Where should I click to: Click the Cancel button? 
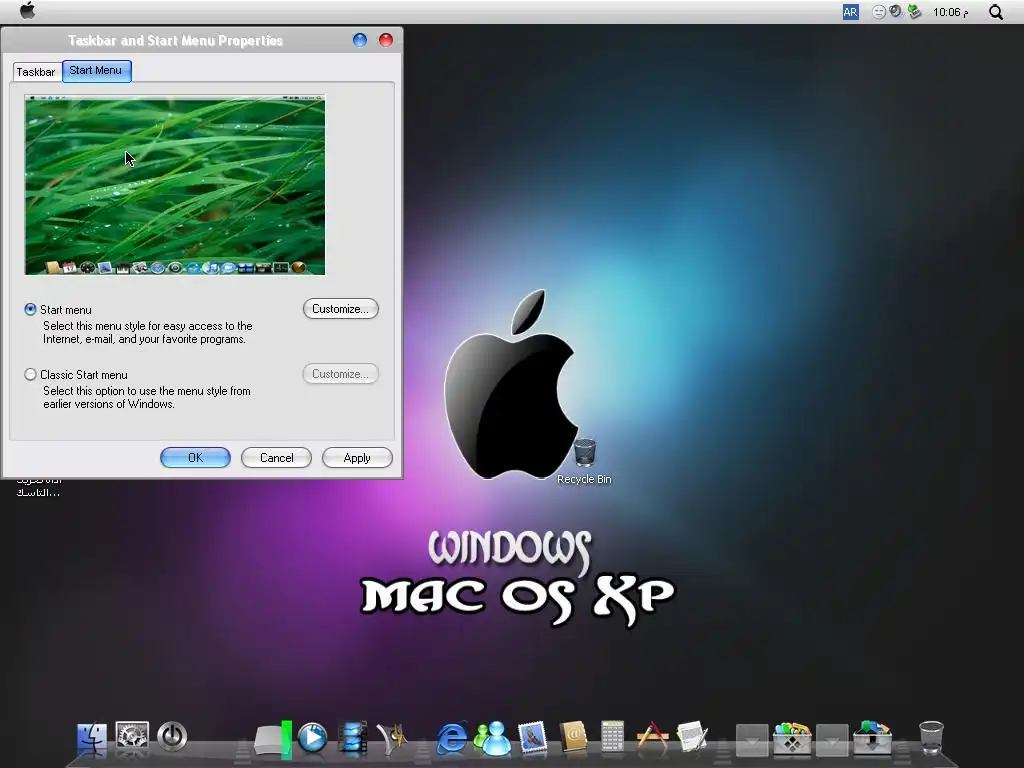276,458
